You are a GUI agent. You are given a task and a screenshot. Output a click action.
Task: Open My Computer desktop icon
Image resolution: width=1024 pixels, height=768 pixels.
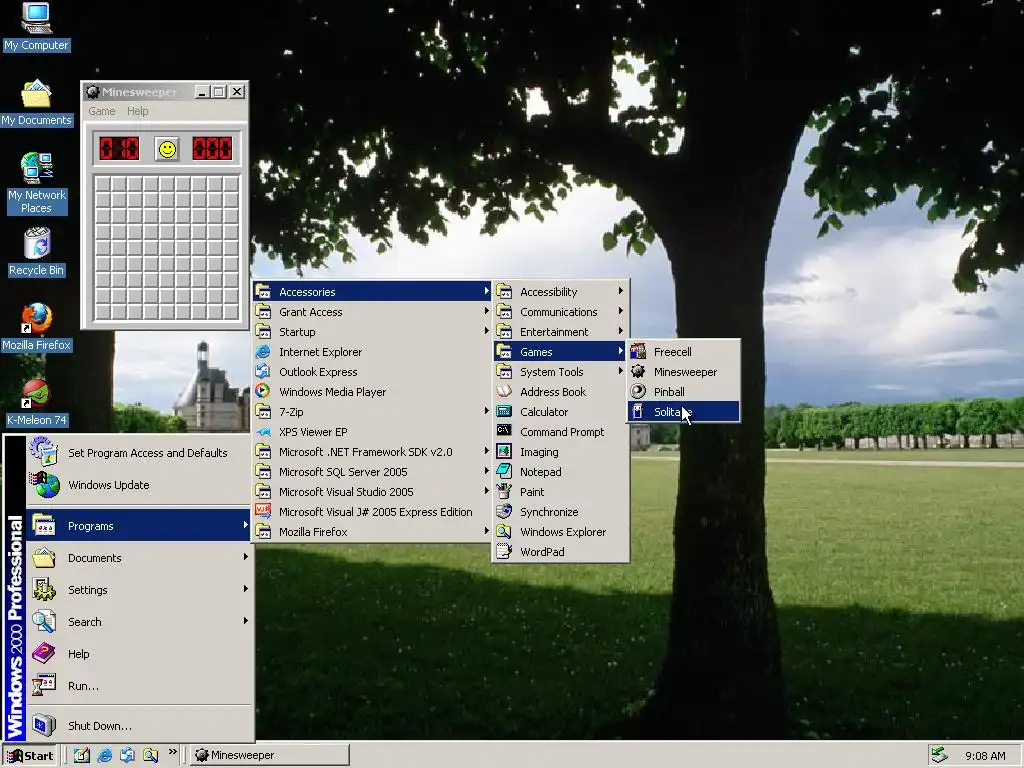point(36,27)
